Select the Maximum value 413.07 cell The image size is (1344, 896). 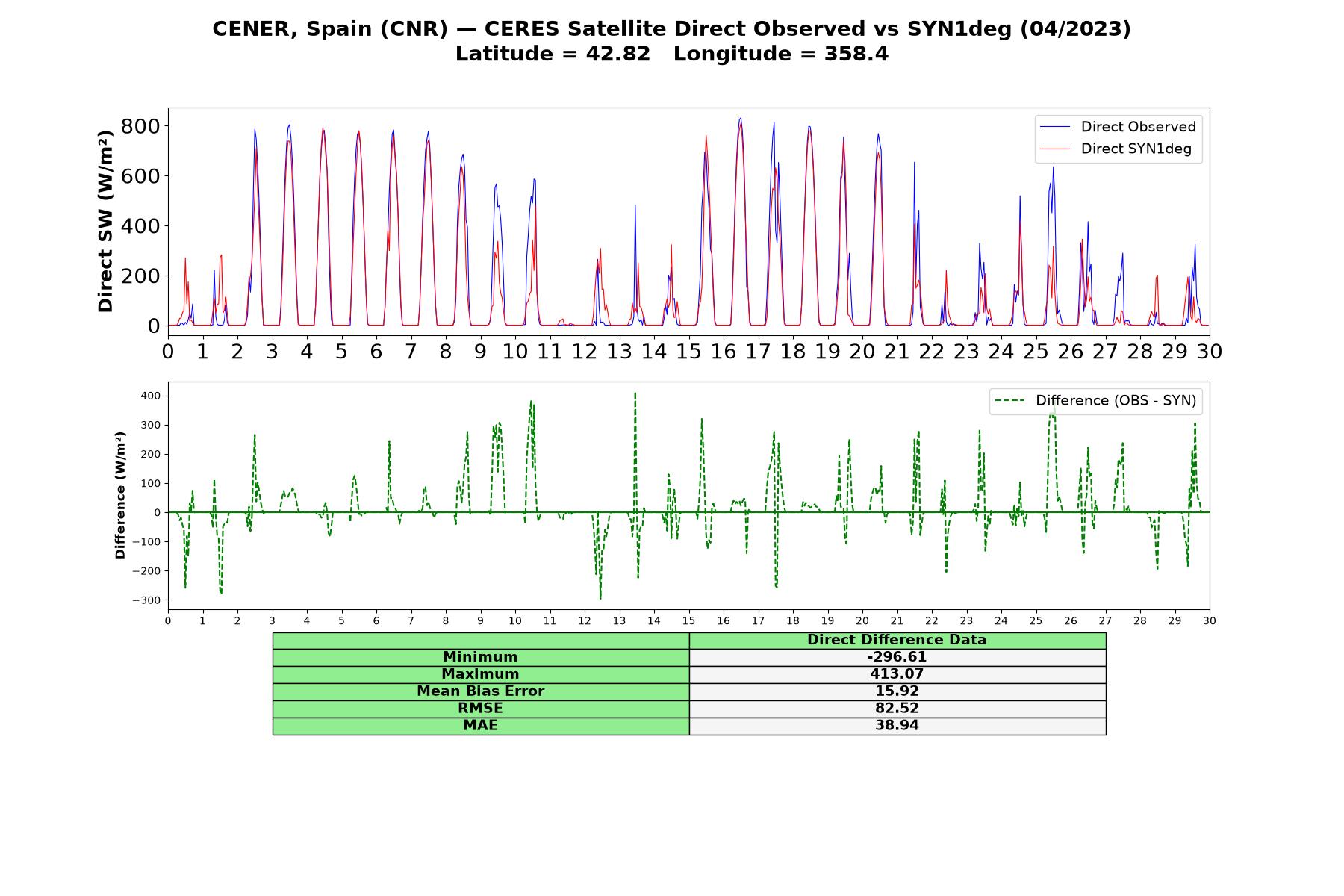click(897, 674)
